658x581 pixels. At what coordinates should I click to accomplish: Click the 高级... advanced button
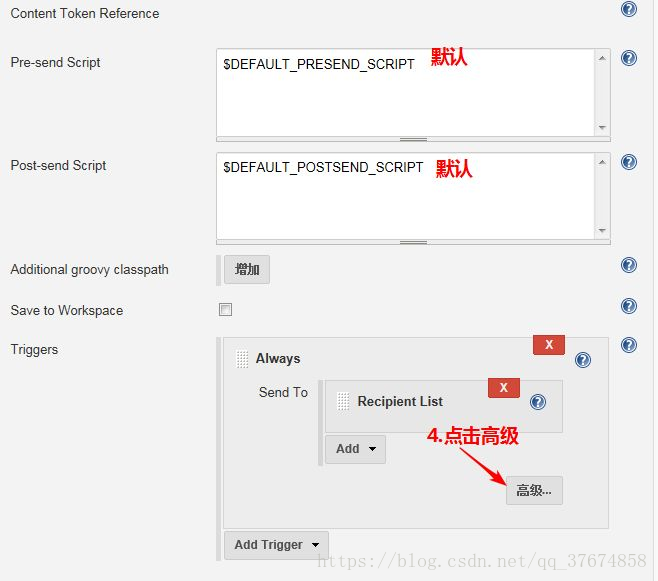pos(534,490)
